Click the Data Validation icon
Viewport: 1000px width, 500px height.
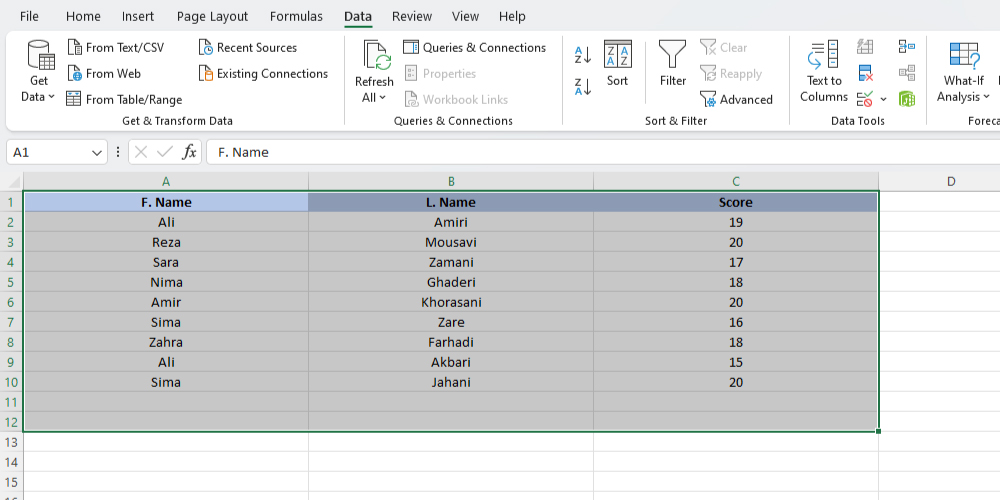pos(866,98)
